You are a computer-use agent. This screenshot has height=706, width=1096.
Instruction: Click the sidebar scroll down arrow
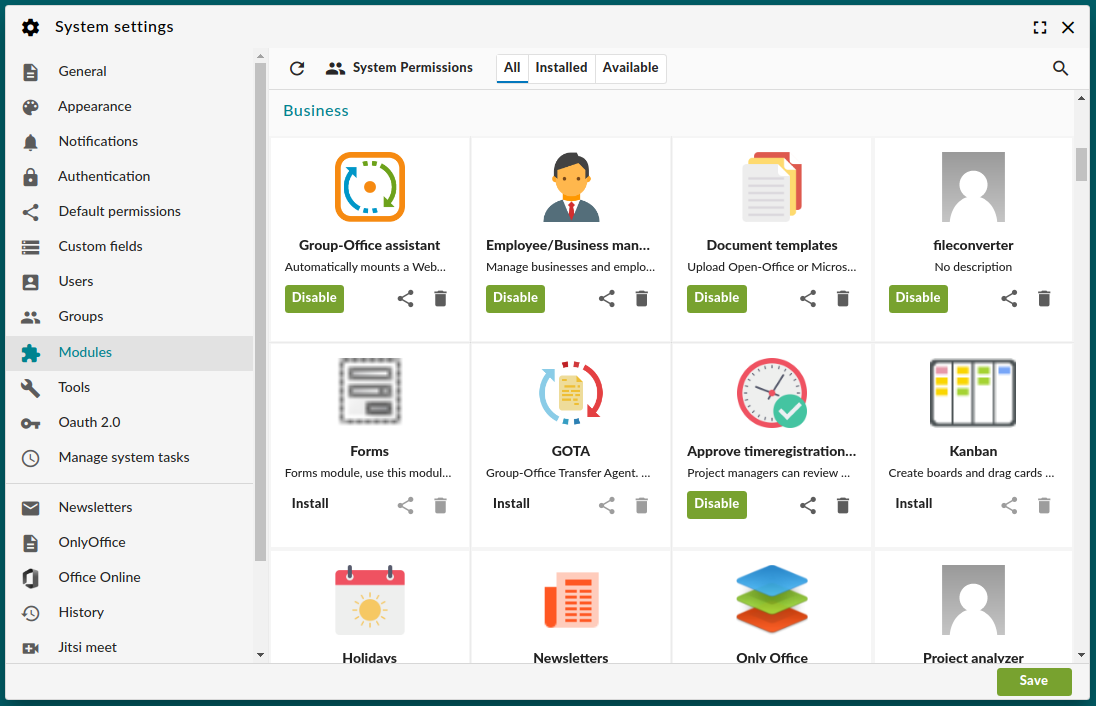[x=260, y=655]
